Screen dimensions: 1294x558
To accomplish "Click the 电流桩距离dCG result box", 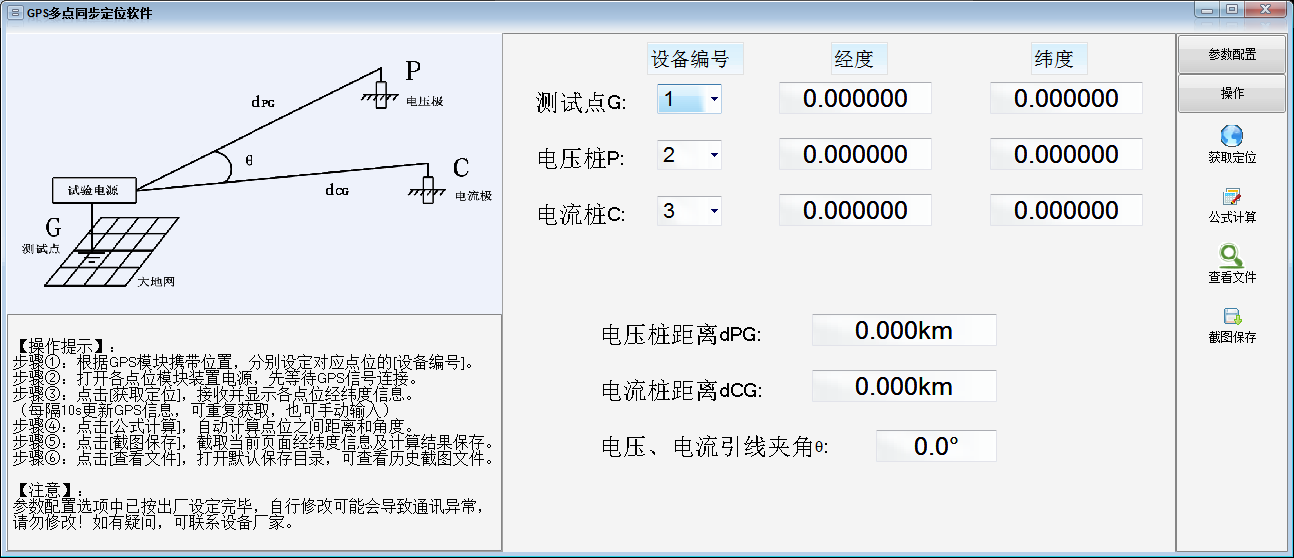I will (903, 387).
